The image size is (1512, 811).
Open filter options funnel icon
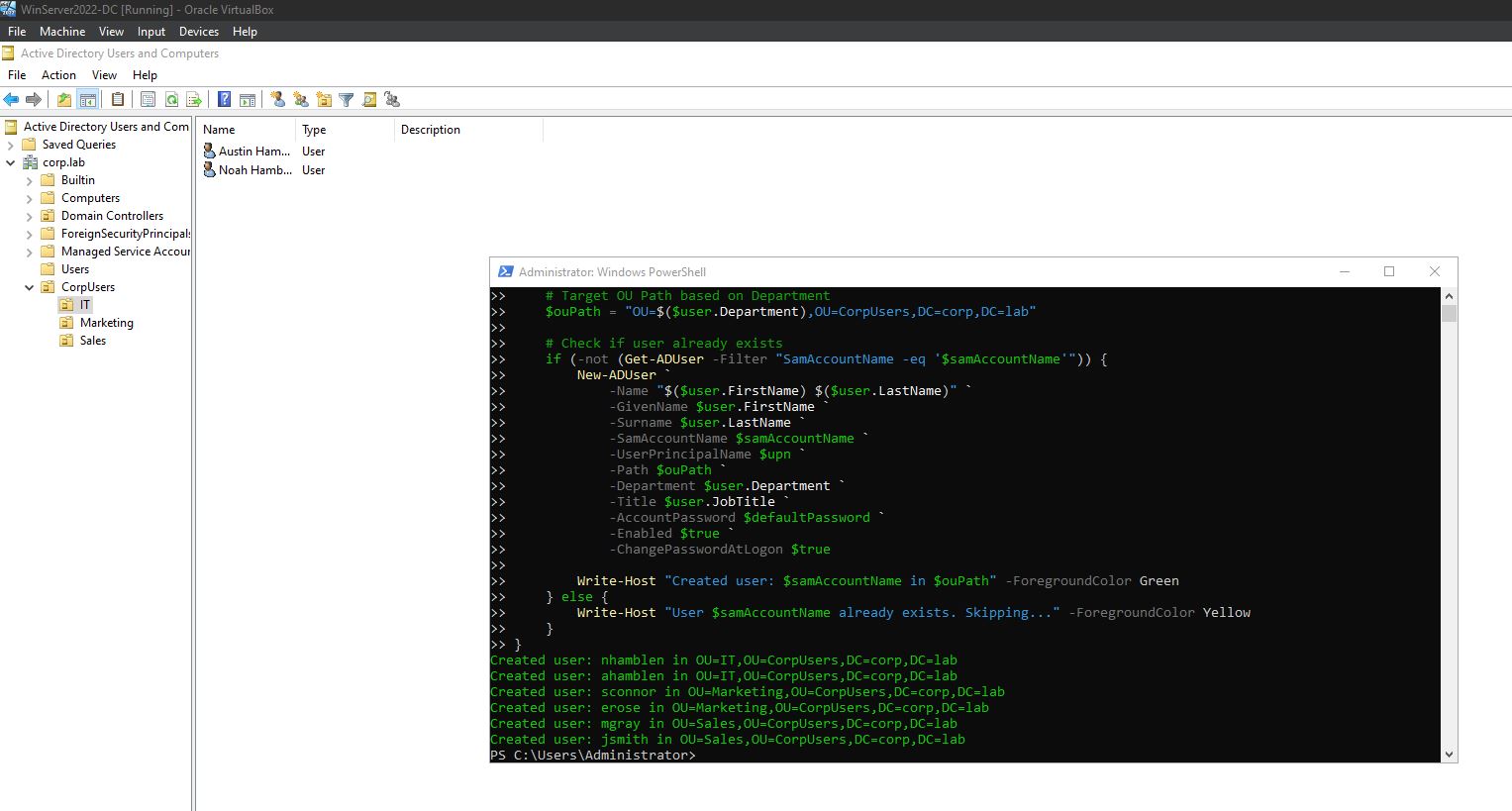[x=347, y=99]
